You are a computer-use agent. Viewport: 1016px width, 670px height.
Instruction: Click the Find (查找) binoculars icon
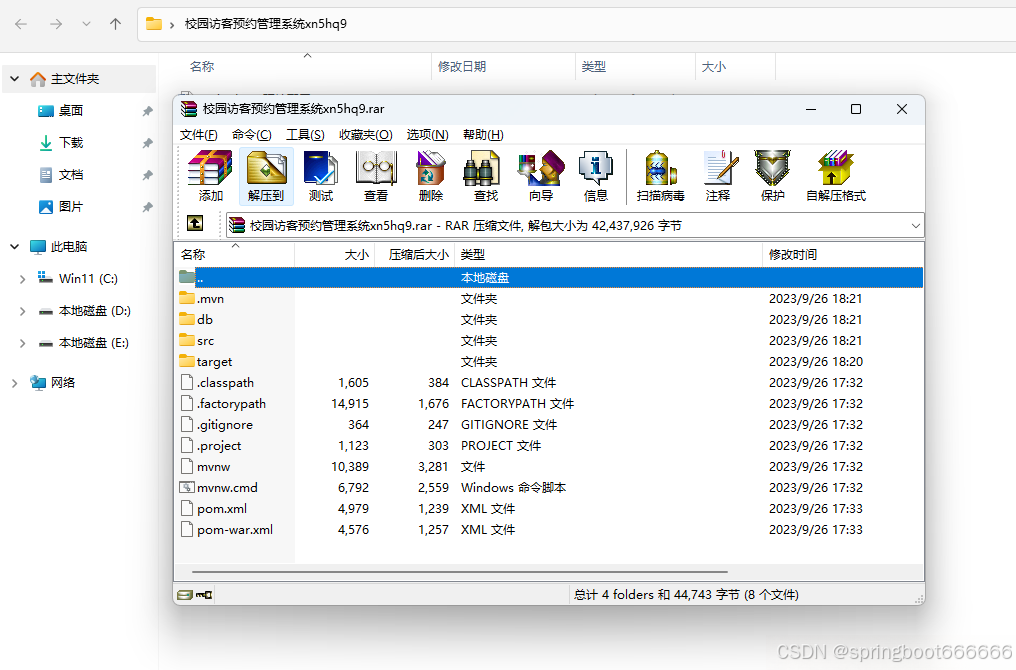(x=486, y=176)
